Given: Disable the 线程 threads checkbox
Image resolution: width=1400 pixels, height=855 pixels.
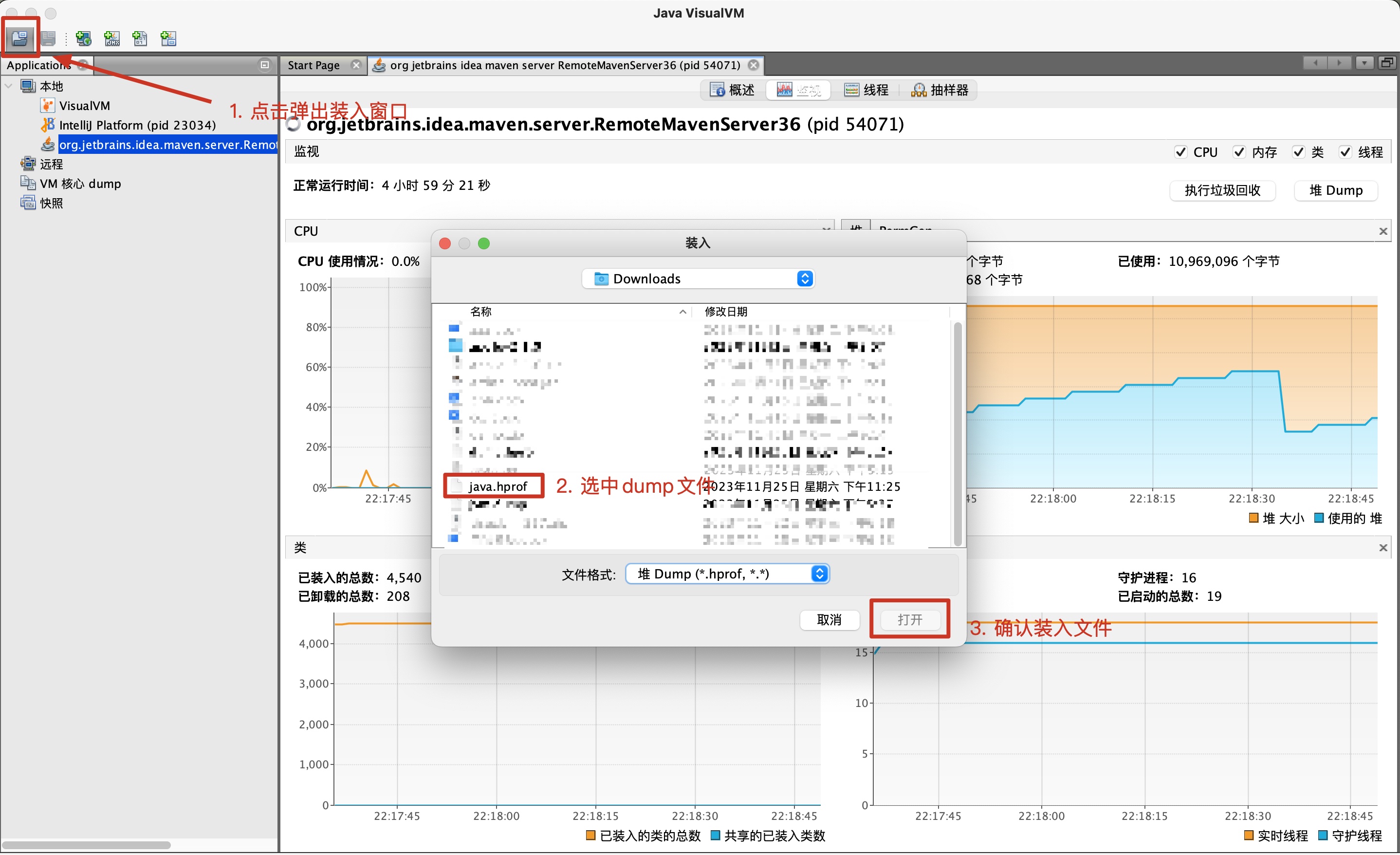Looking at the screenshot, I should tap(1345, 152).
